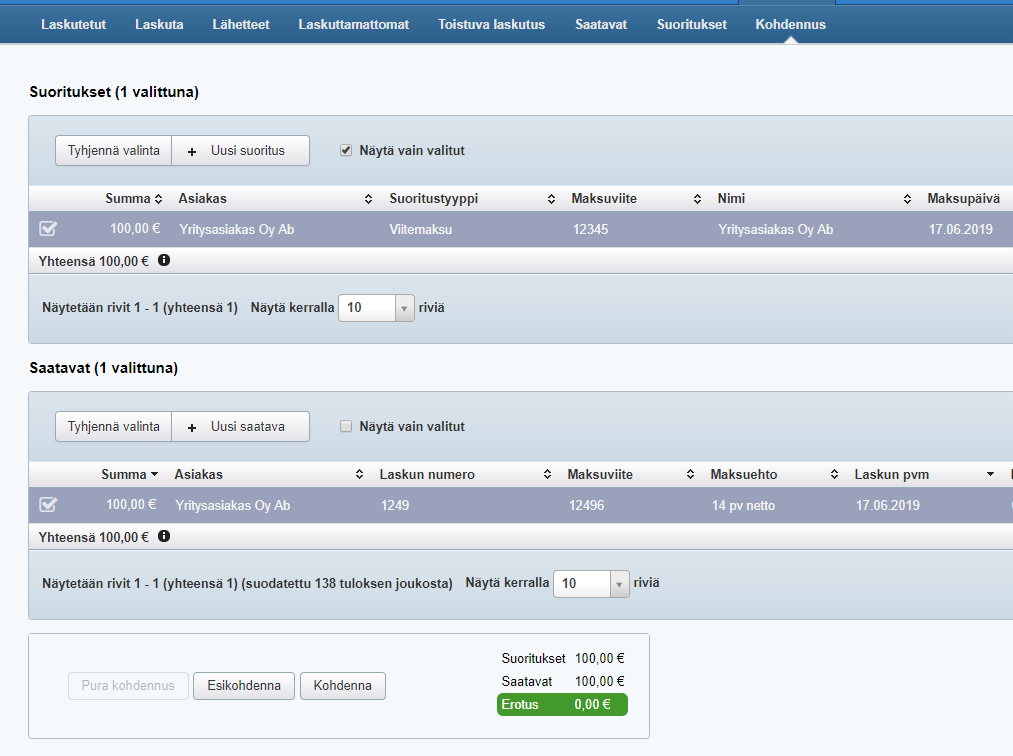Open the Saatavat tab
This screenshot has width=1013, height=756.
point(601,24)
